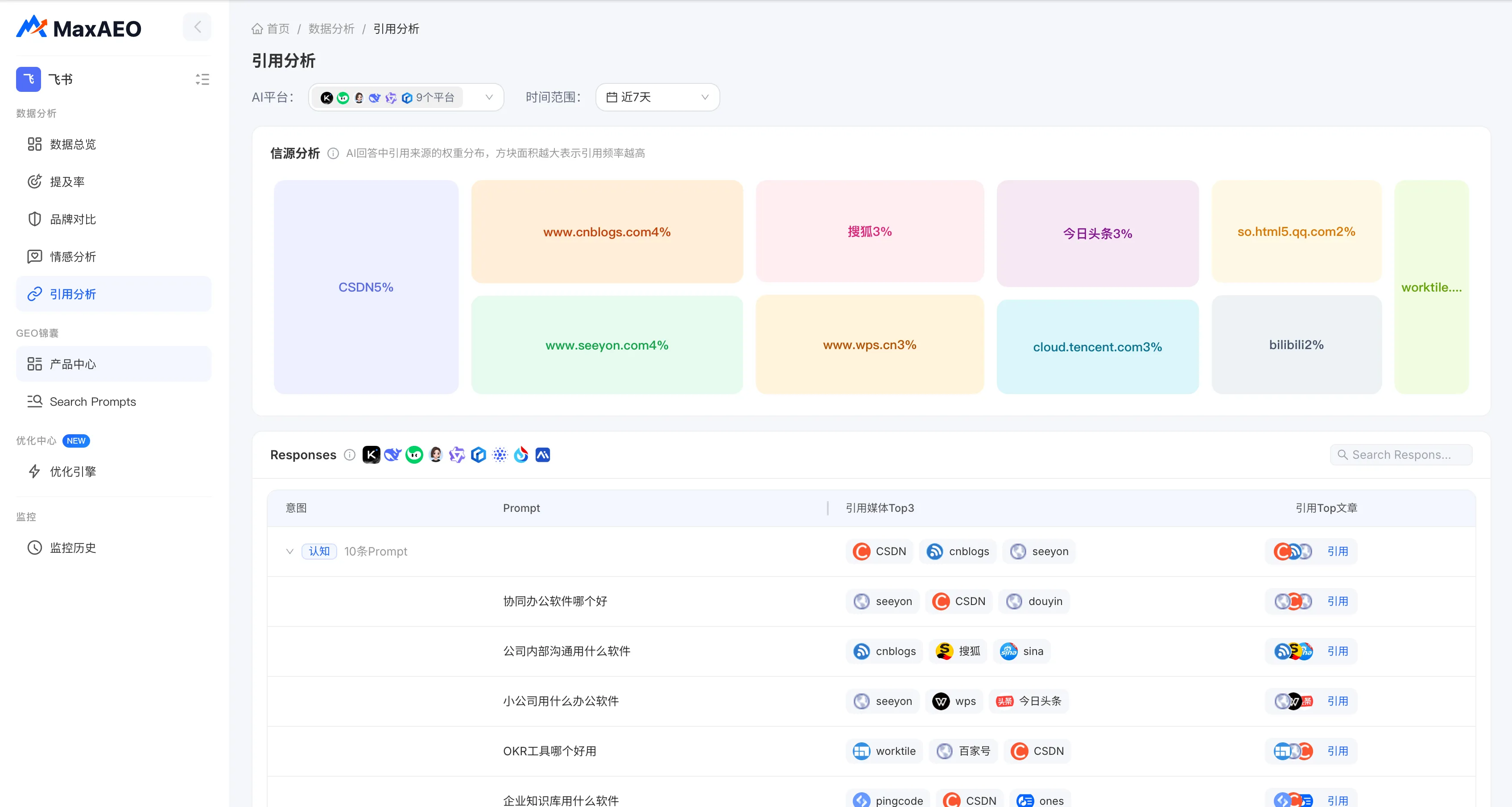Filter responses by the Kimi icon
Image resolution: width=1512 pixels, height=807 pixels.
coord(371,455)
